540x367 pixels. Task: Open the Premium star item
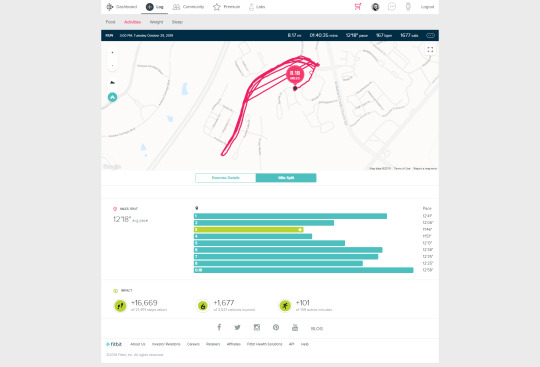[x=226, y=7]
